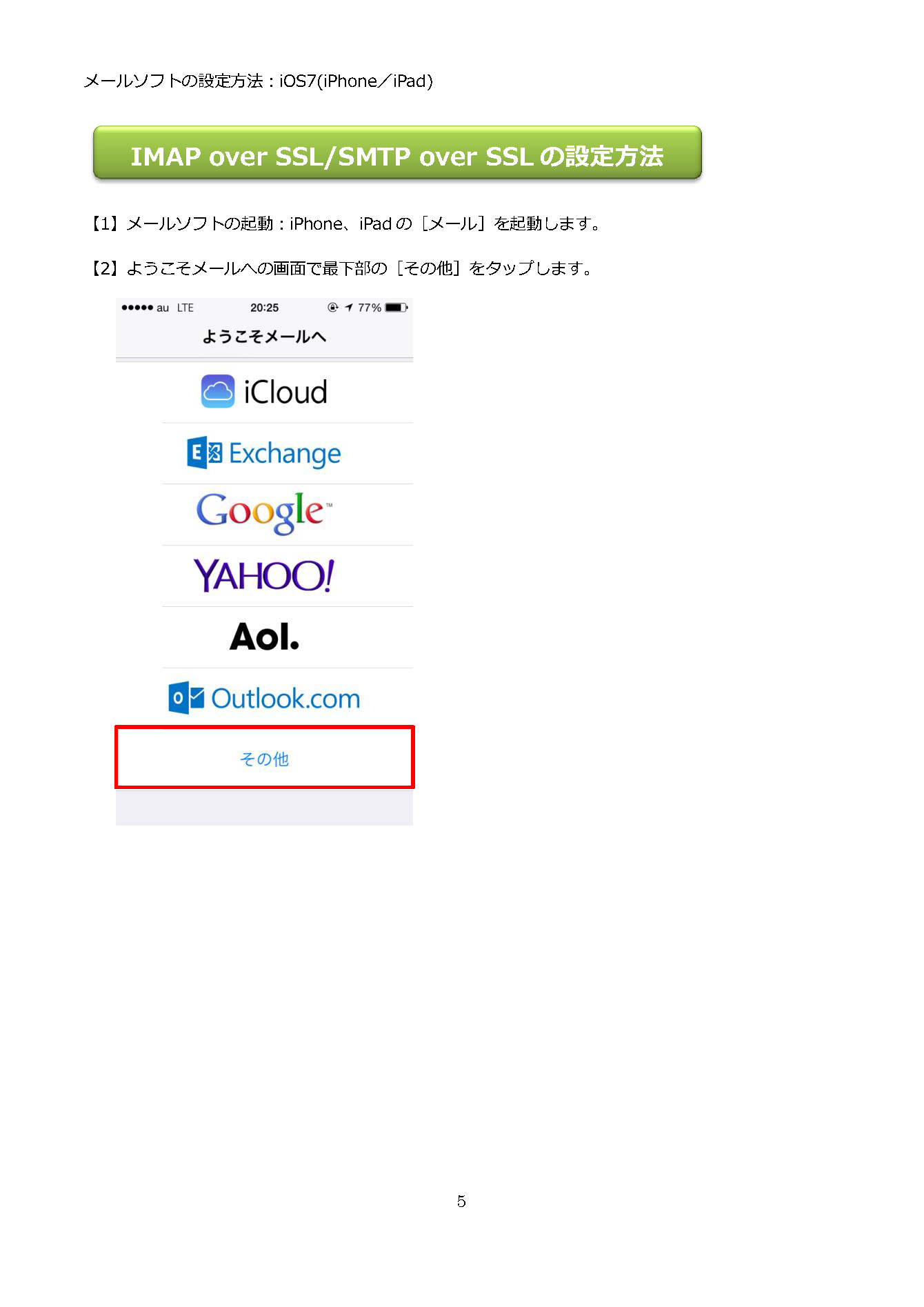Viewport: 924px width, 1307px height.
Task: Click the 20:25 clock display
Action: (264, 308)
